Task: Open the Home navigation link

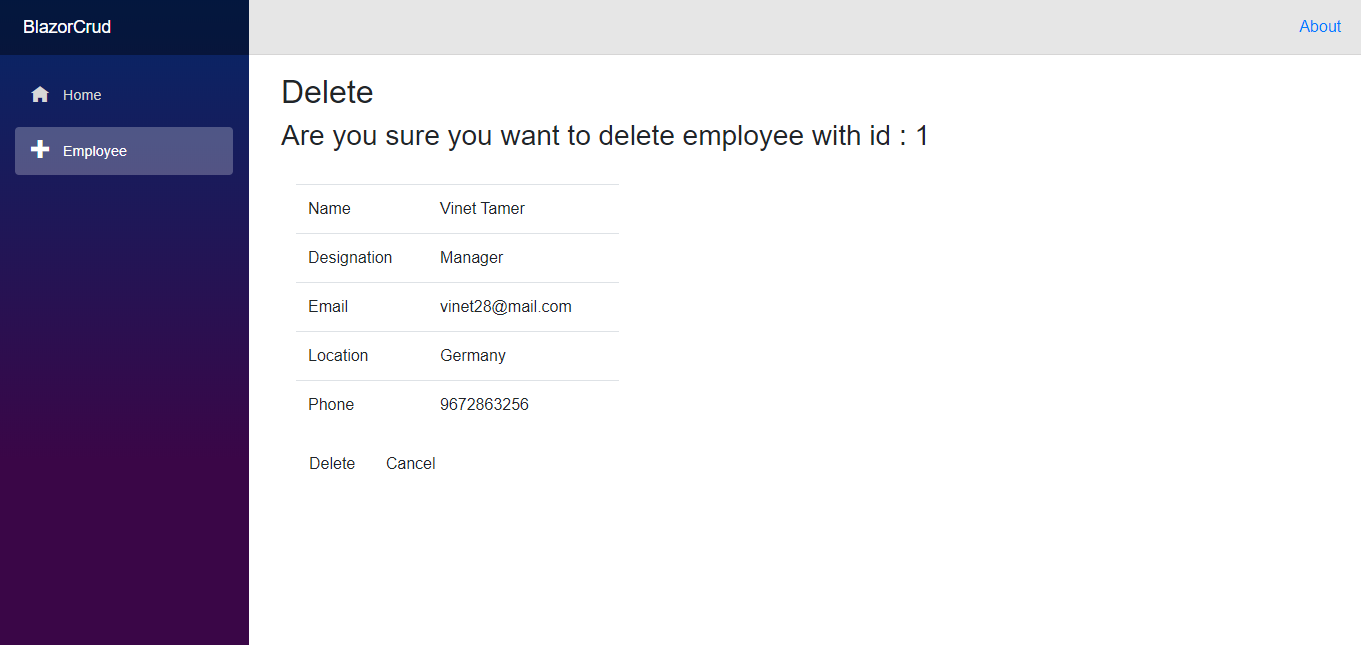Action: [82, 95]
